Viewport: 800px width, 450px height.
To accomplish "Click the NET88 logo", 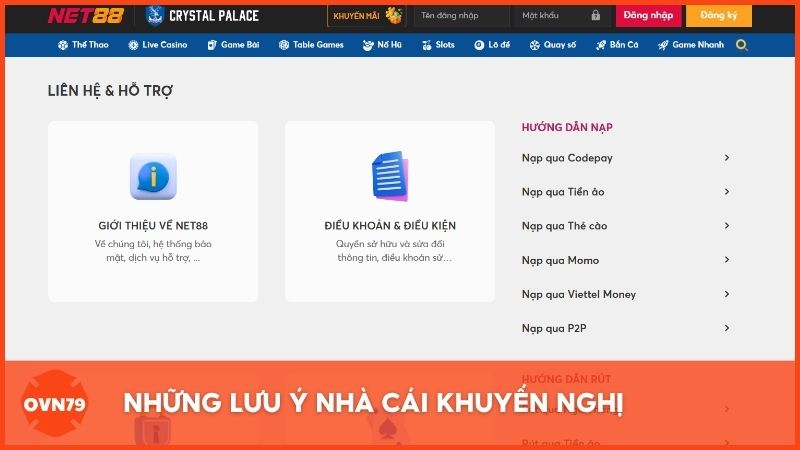I will (x=86, y=16).
